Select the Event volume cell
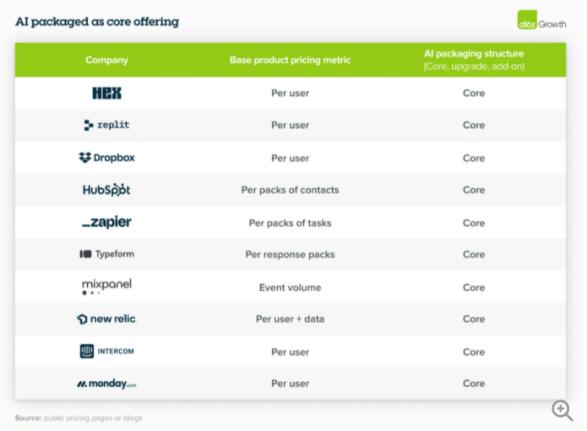 pyautogui.click(x=290, y=288)
